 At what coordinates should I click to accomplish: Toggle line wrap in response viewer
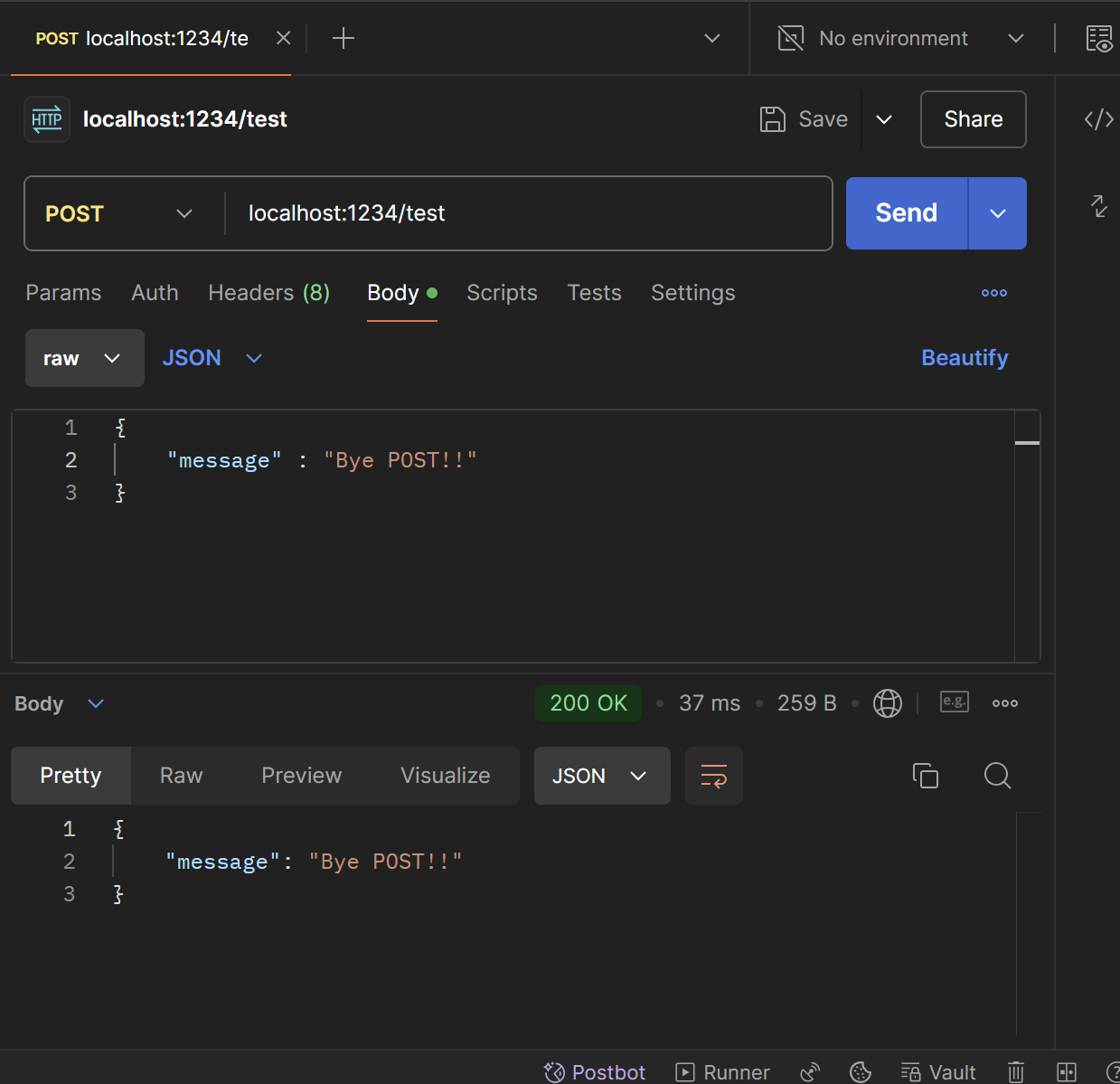click(x=714, y=776)
